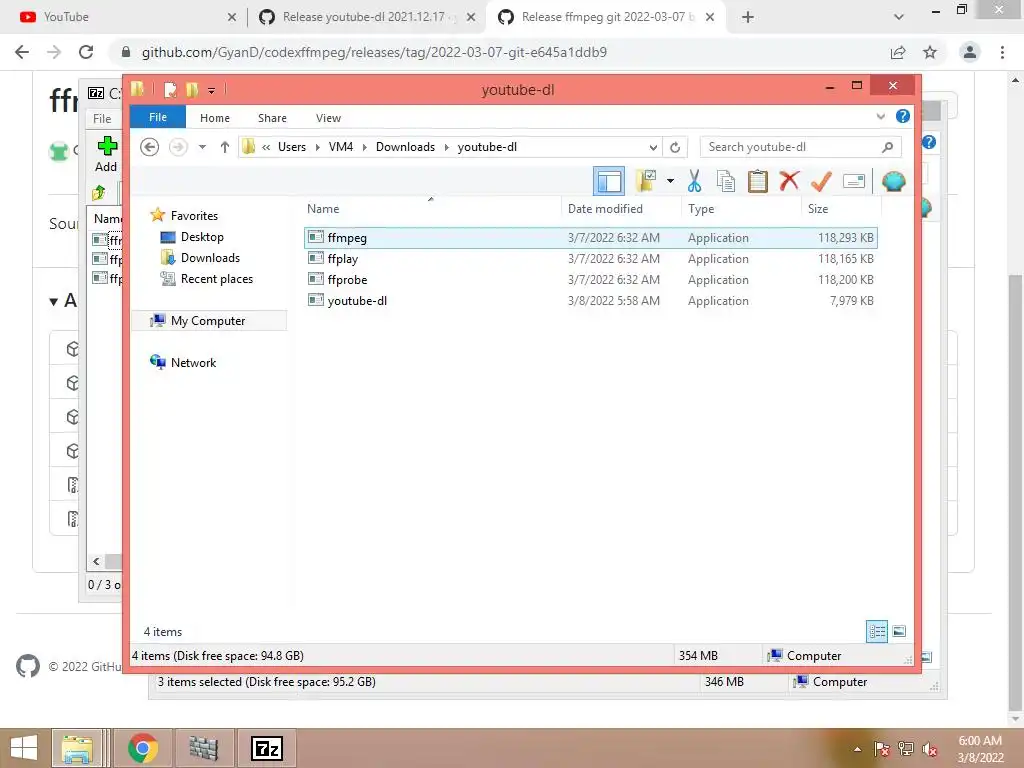This screenshot has width=1024, height=768.
Task: Switch to youtube-dl release browser tab
Action: 366,17
